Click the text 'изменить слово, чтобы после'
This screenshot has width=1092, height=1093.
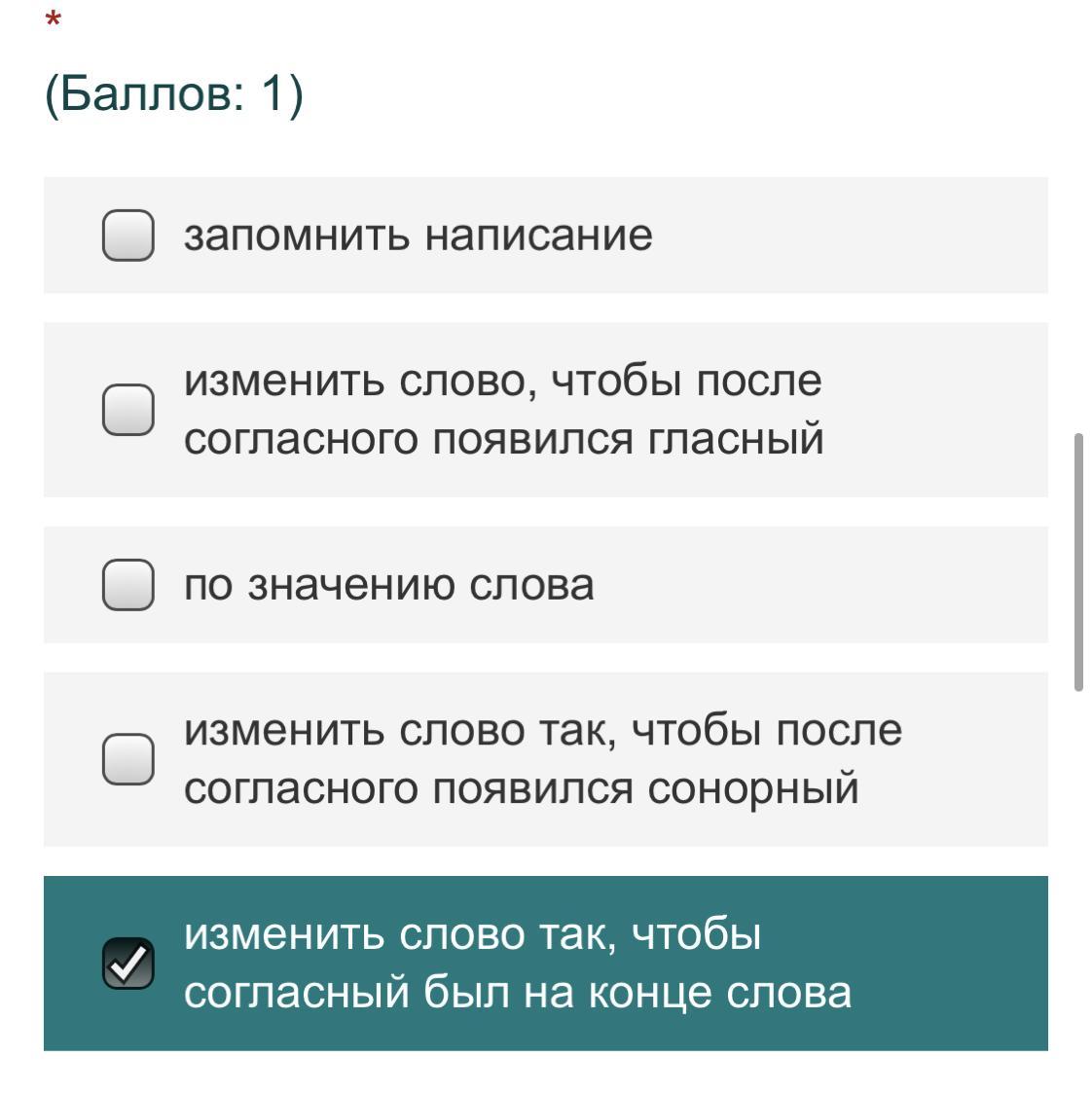(x=502, y=381)
